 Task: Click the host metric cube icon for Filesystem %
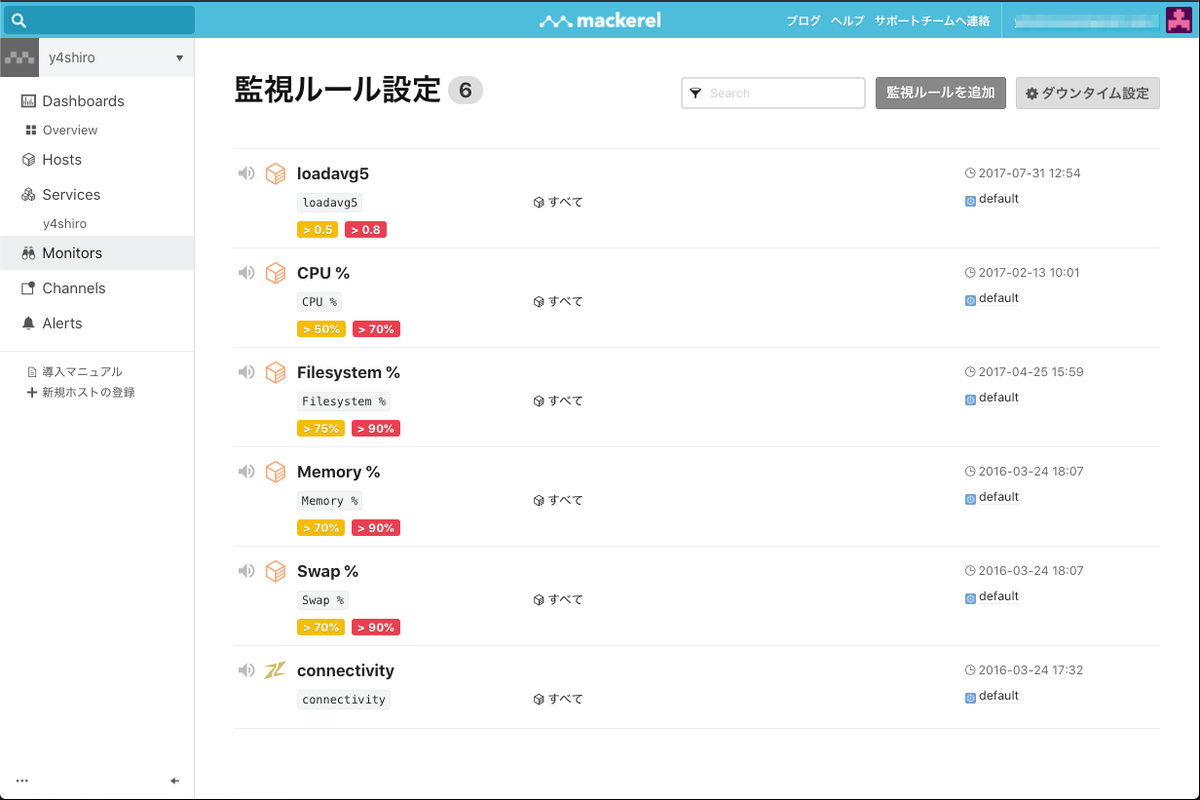point(275,373)
